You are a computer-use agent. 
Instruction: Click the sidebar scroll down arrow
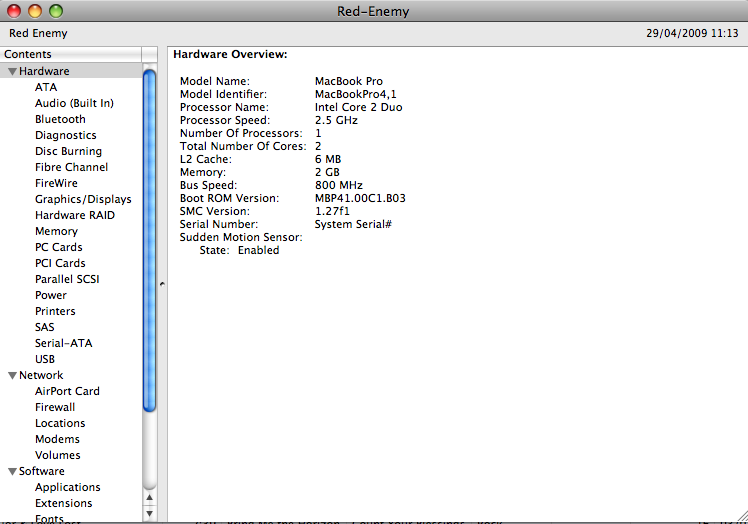(149, 514)
